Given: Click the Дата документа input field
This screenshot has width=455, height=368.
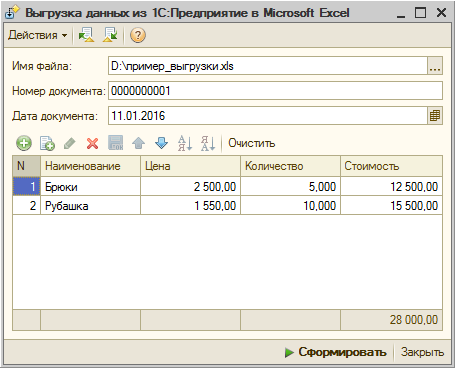Looking at the screenshot, I should click(268, 116).
